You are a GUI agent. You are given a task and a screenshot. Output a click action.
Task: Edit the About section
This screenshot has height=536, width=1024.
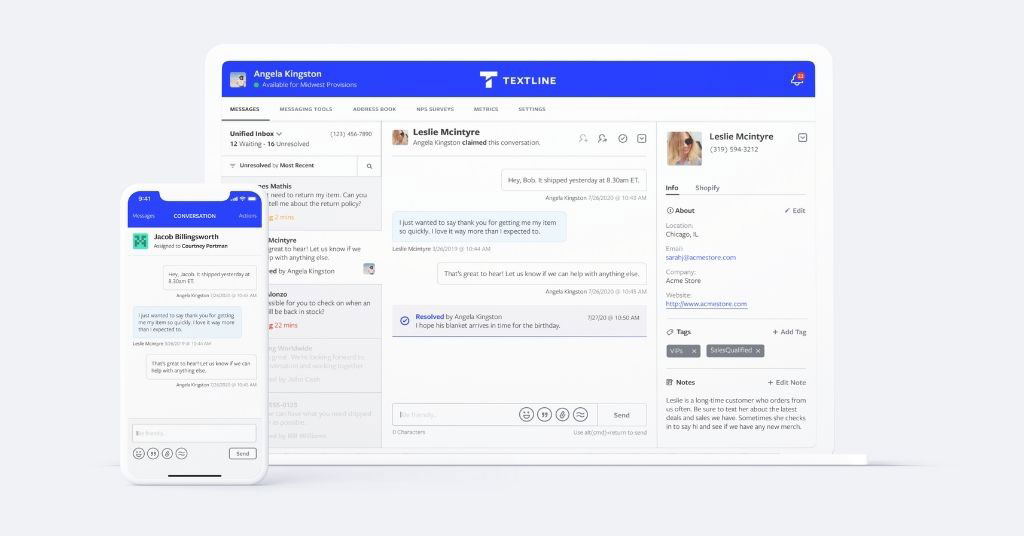point(795,211)
